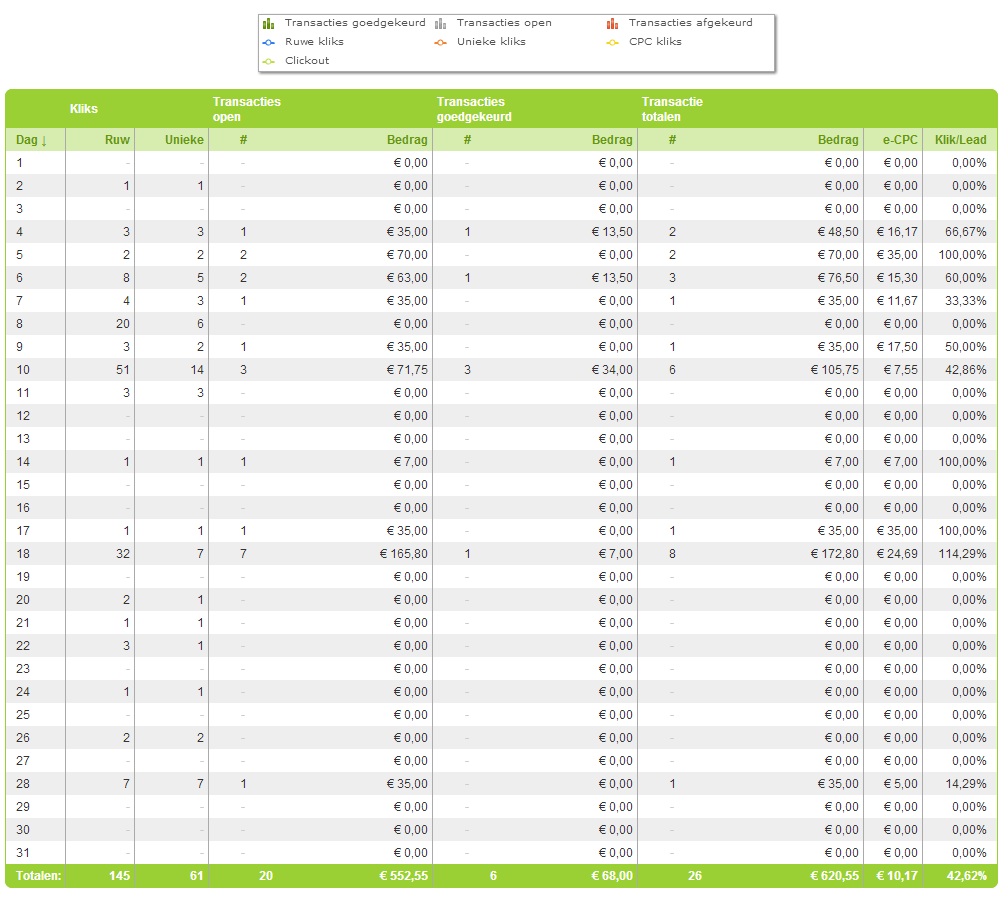Image resolution: width=1008 pixels, height=900 pixels.
Task: Click the Clickout line marker icon
Action: 269,62
